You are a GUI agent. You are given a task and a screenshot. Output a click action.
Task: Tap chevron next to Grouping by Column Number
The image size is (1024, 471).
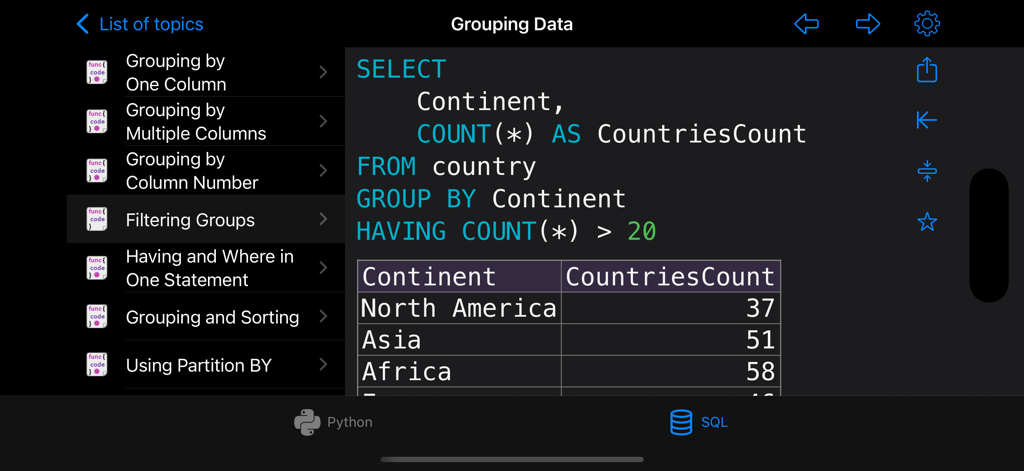tap(323, 171)
